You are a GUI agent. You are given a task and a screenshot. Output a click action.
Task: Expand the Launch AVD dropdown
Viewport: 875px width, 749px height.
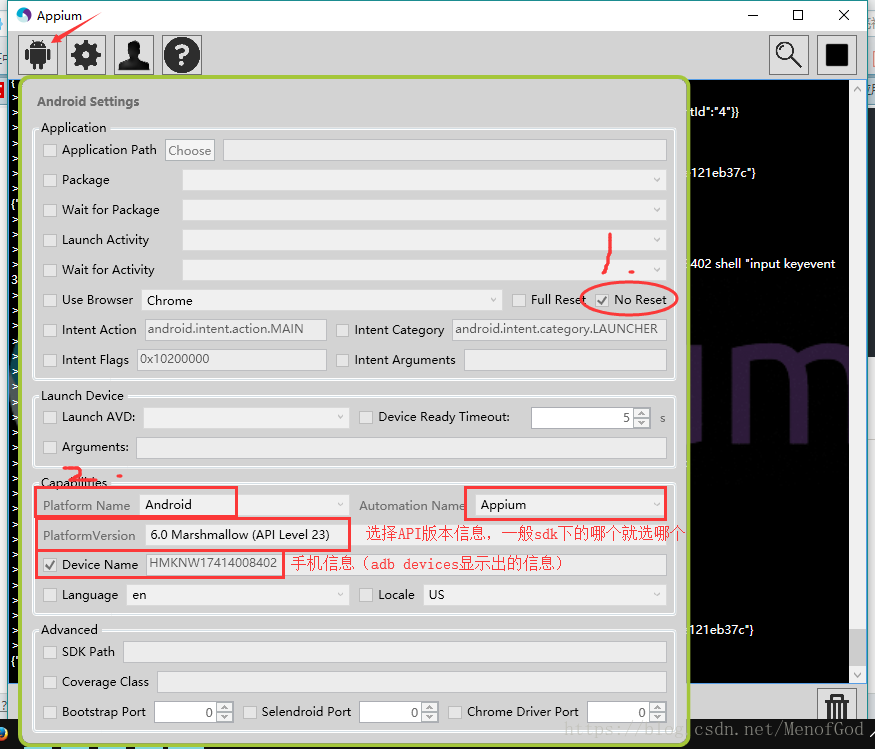(x=247, y=417)
